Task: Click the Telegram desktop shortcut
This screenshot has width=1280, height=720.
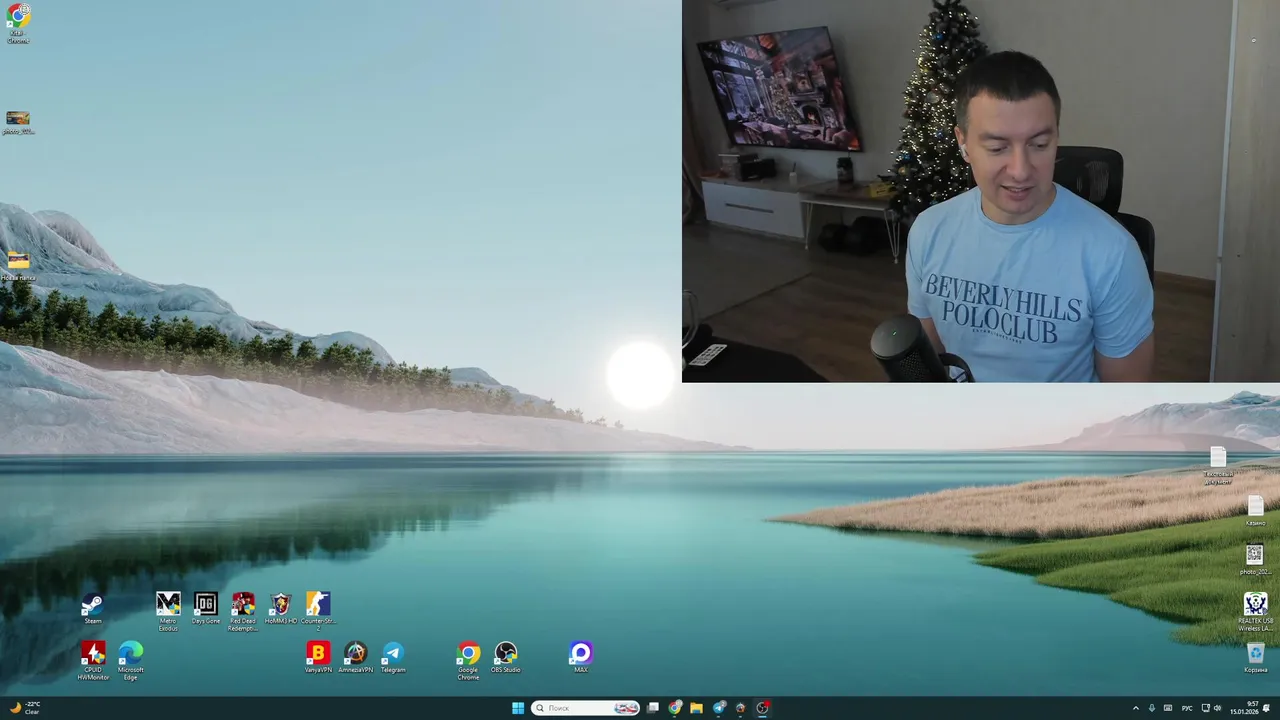Action: (x=393, y=657)
